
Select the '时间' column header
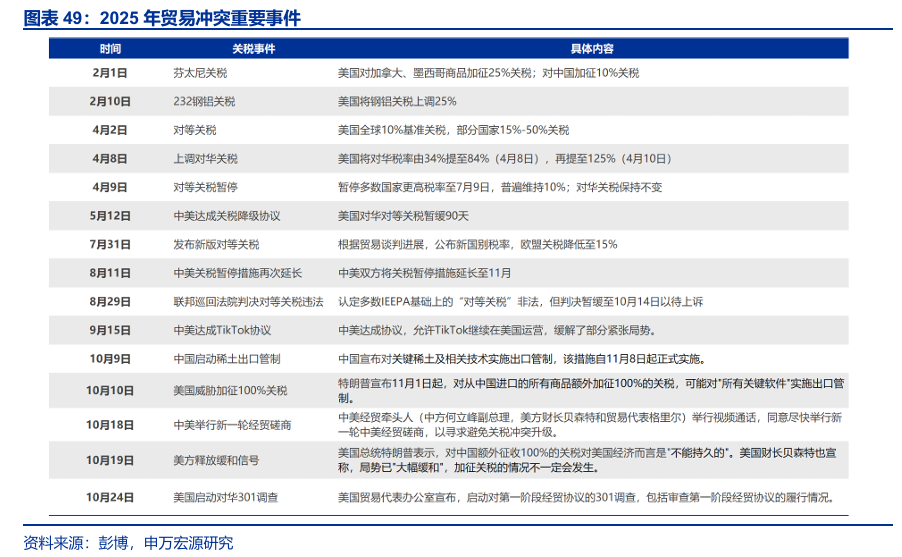tap(110, 48)
